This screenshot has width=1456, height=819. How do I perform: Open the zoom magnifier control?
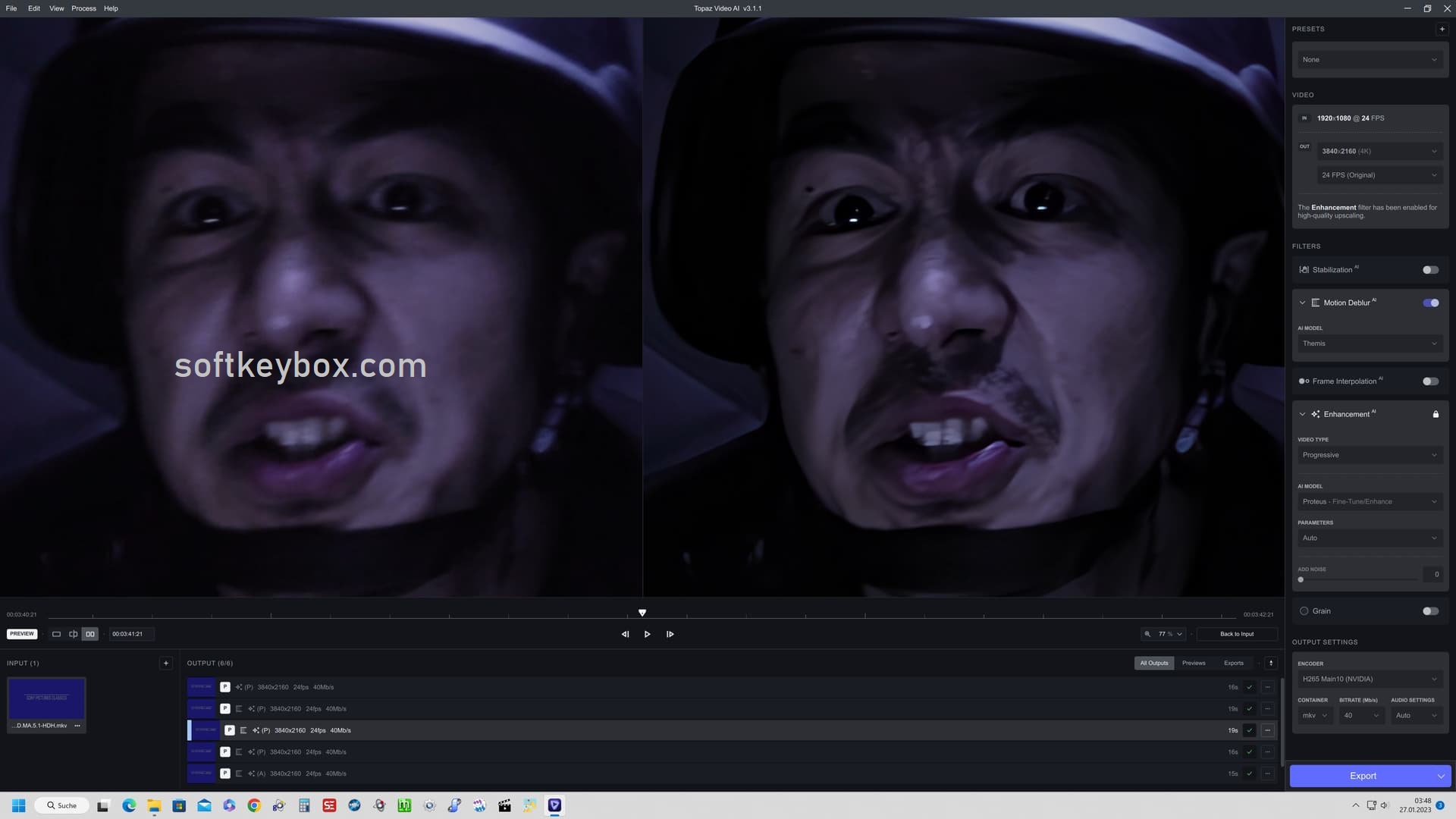[x=1148, y=634]
